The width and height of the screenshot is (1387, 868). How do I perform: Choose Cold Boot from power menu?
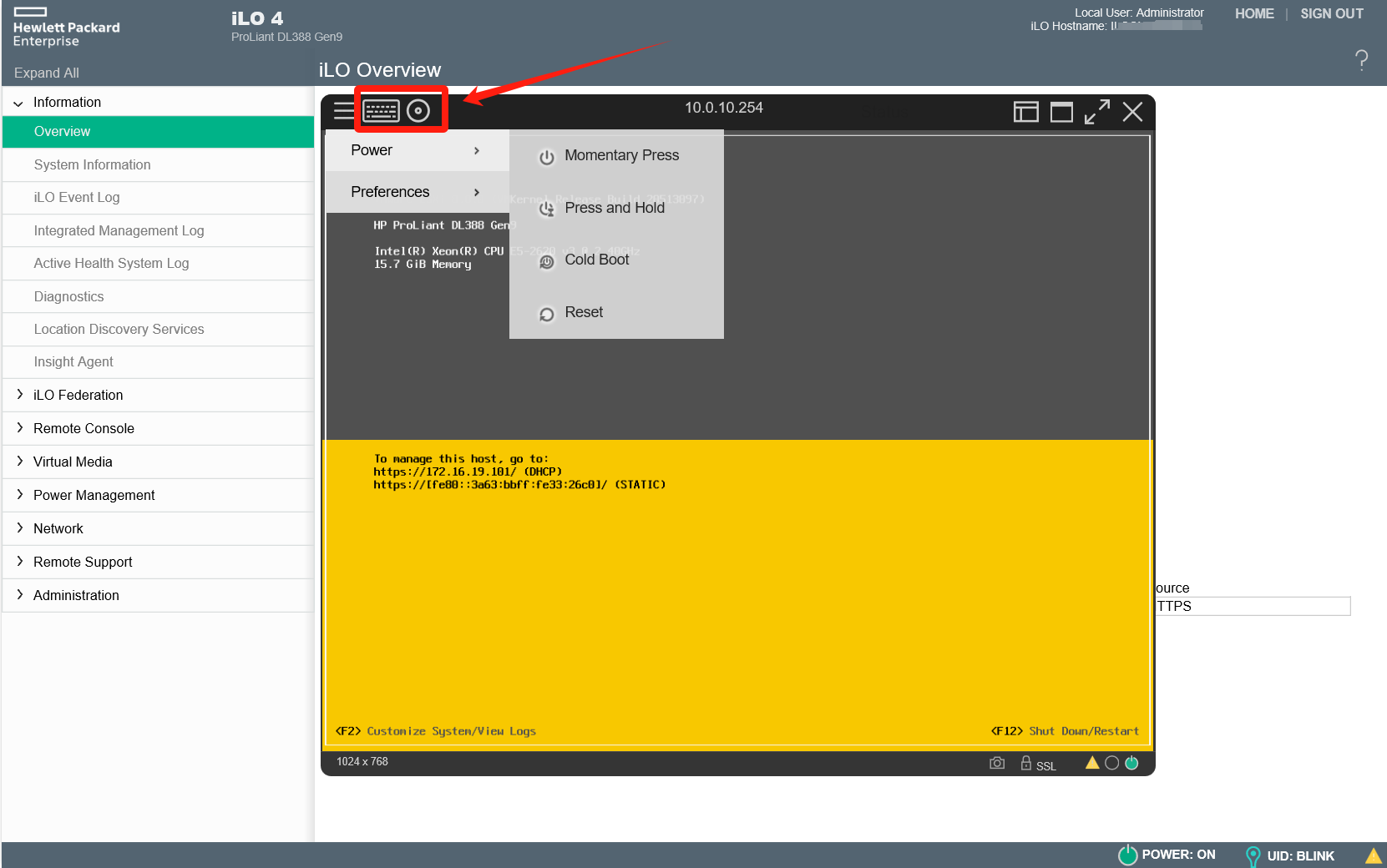[596, 260]
